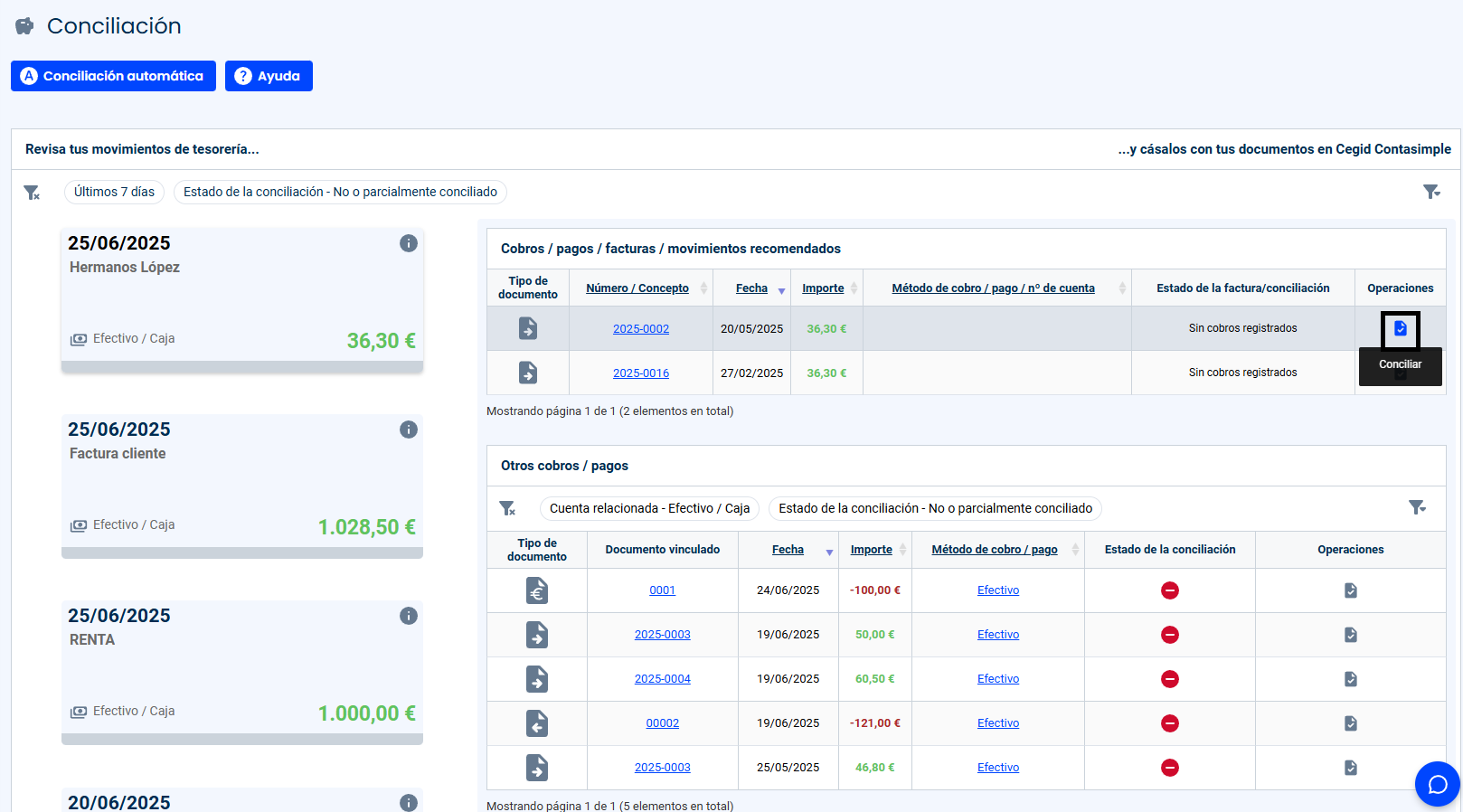Click the Conciliación automática button
1463x812 pixels.
click(x=113, y=76)
